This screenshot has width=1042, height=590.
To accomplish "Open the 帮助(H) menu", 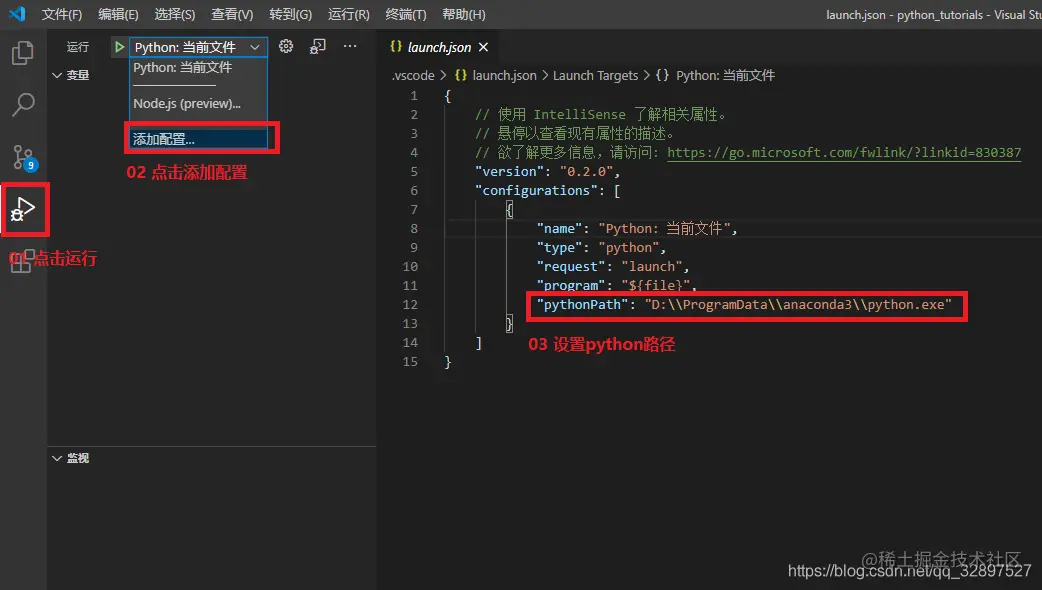I will coord(464,15).
